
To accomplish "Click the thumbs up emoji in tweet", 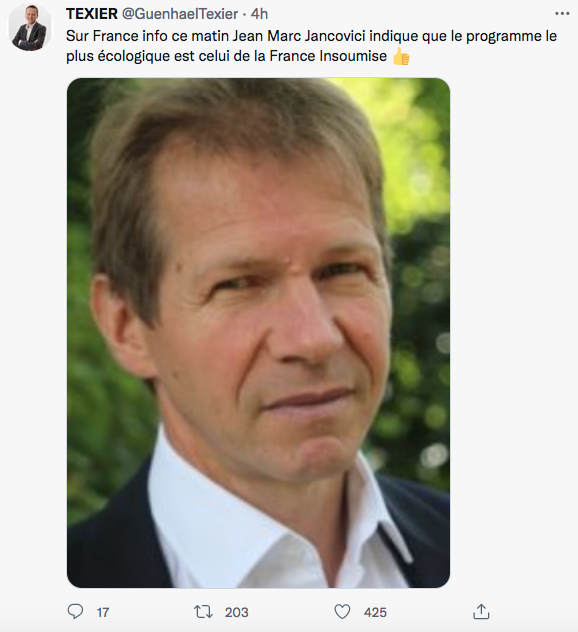I will click(401, 56).
